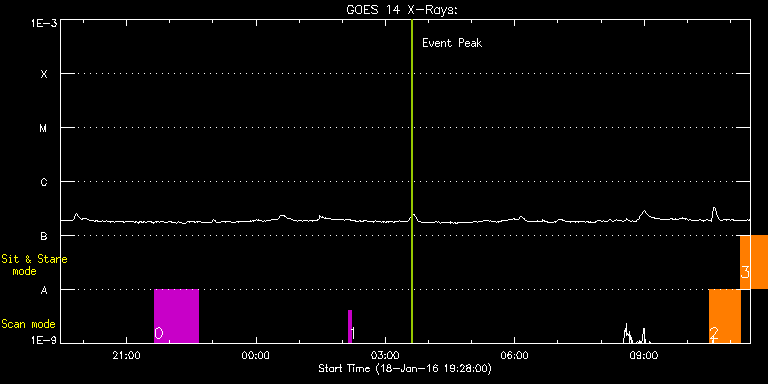The image size is (768, 384).
Task: Click the C flare class axis label
Action: (x=44, y=182)
